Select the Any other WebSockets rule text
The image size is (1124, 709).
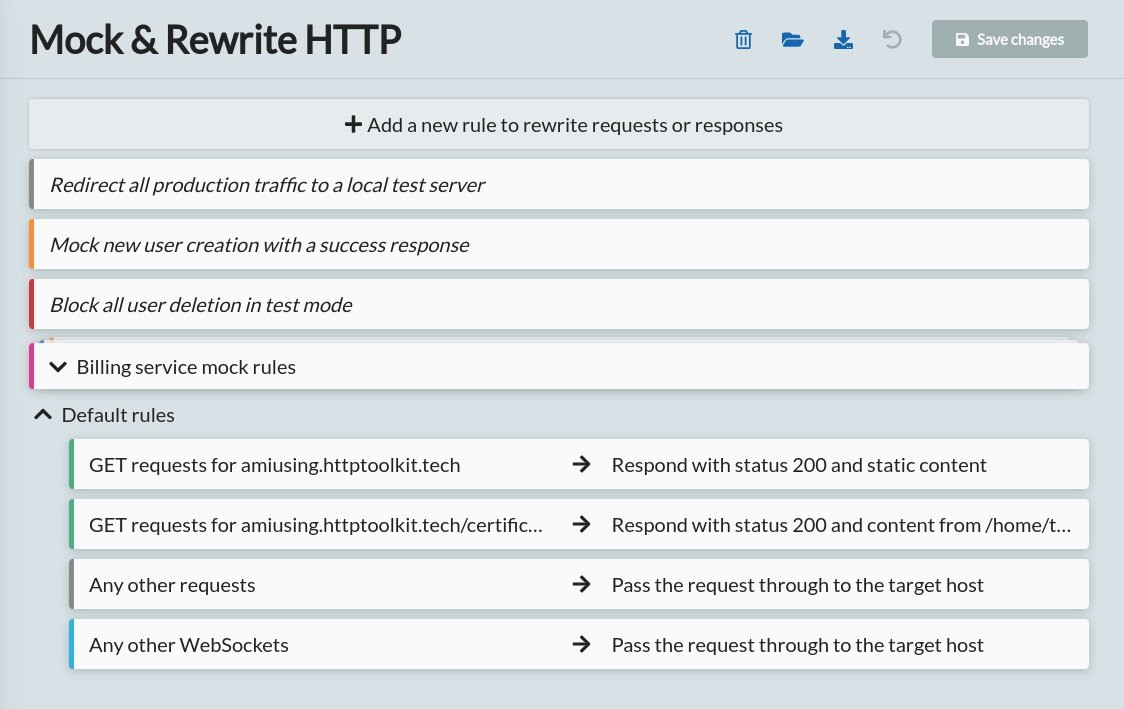click(x=189, y=645)
